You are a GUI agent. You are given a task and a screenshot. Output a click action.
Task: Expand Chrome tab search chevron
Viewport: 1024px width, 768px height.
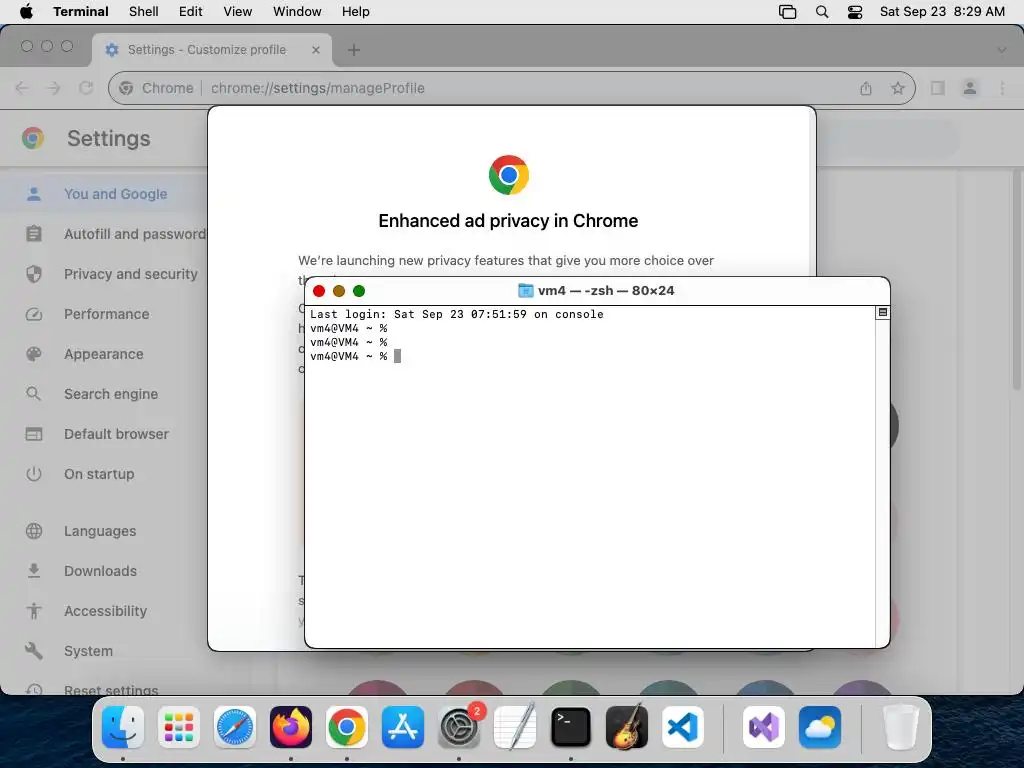point(1002,50)
